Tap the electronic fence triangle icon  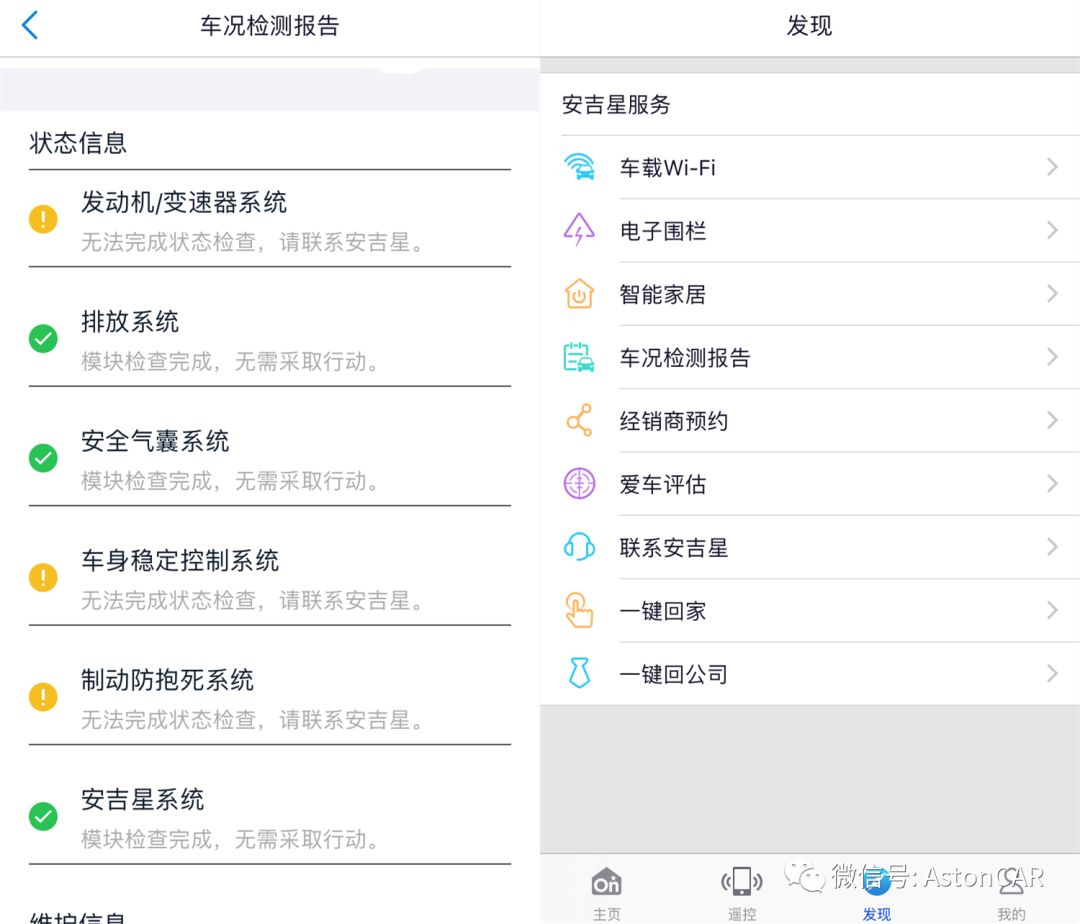(579, 231)
